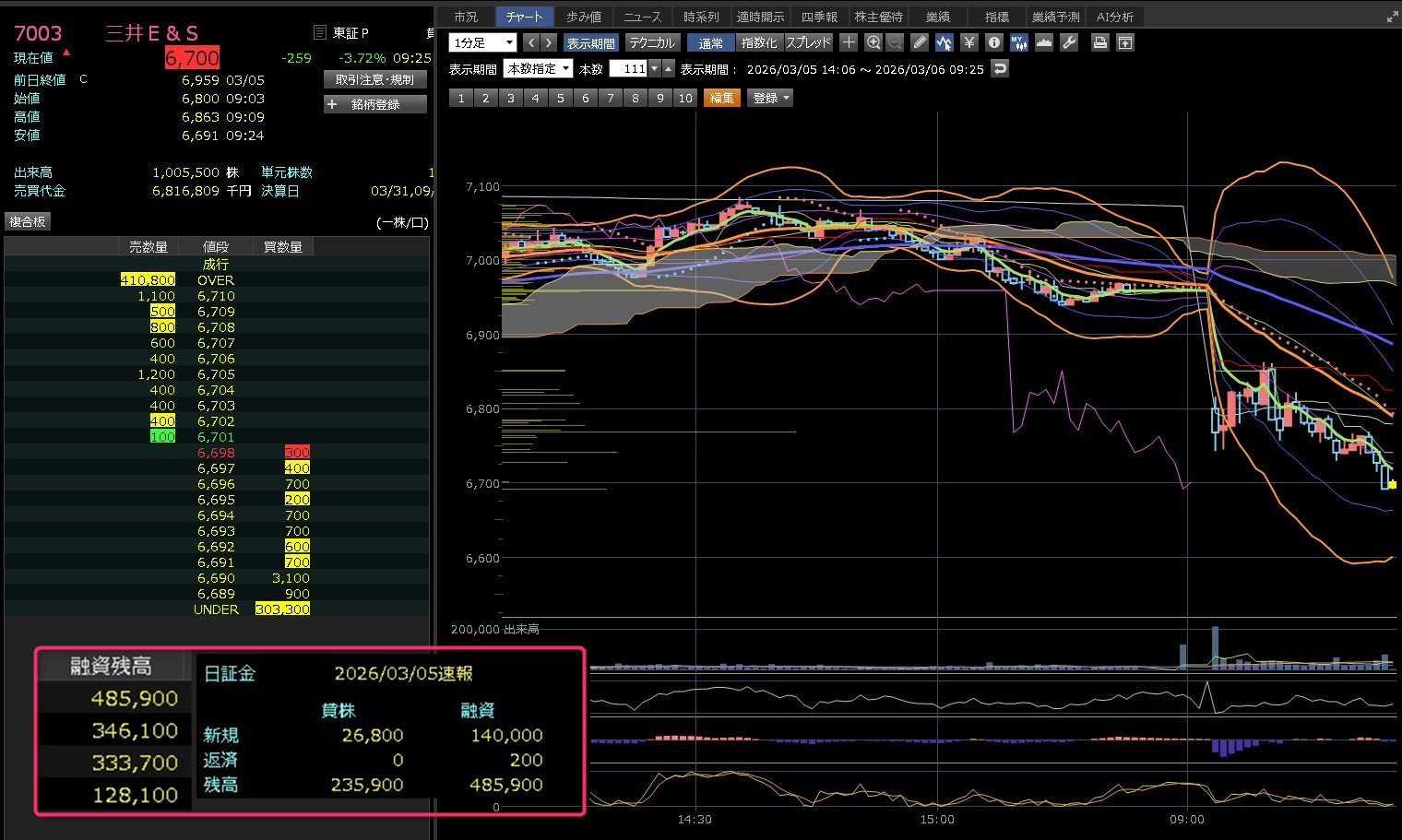Open chart settings wrench icon

[1069, 42]
